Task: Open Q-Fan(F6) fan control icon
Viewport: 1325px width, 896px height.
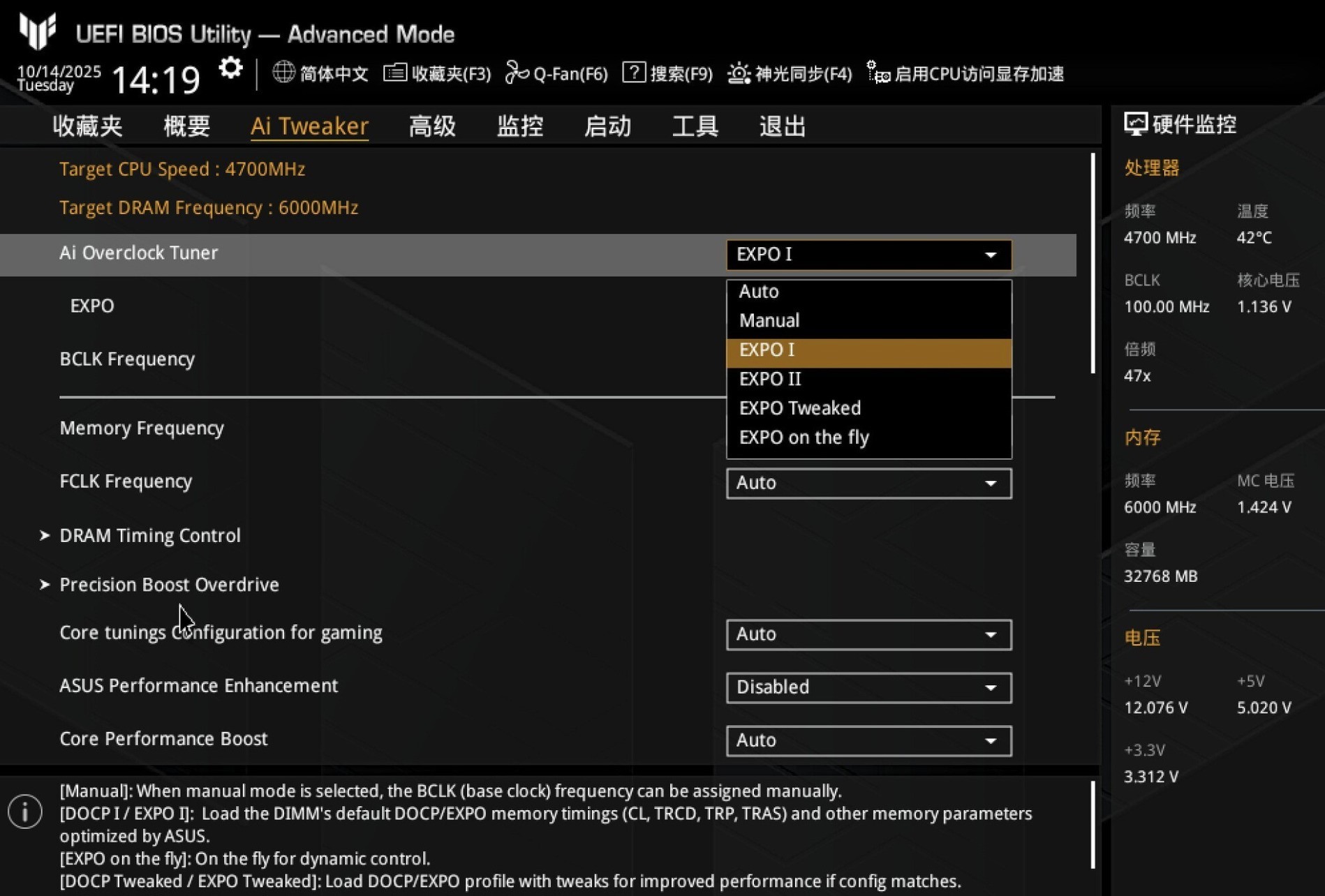Action: (517, 73)
